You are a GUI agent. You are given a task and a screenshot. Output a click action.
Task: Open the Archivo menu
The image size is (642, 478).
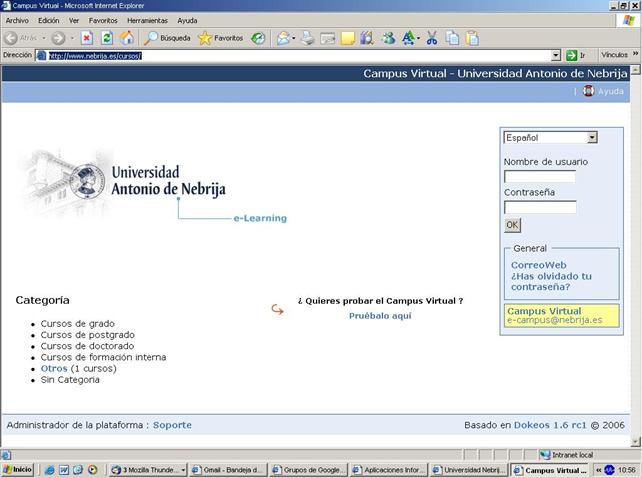click(x=17, y=20)
